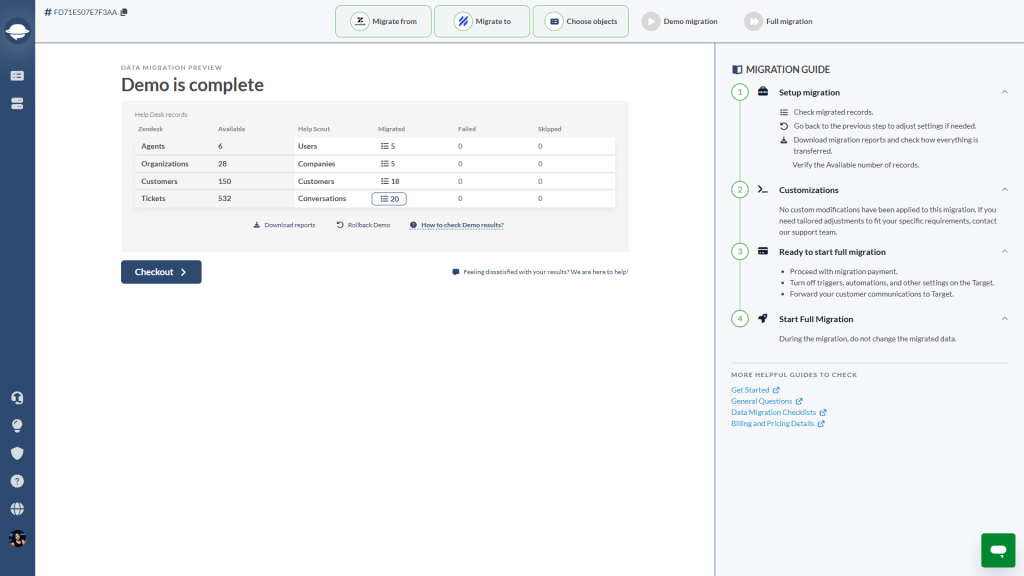Image resolution: width=1024 pixels, height=576 pixels.
Task: View 18 migrated Customers records
Action: click(x=390, y=182)
